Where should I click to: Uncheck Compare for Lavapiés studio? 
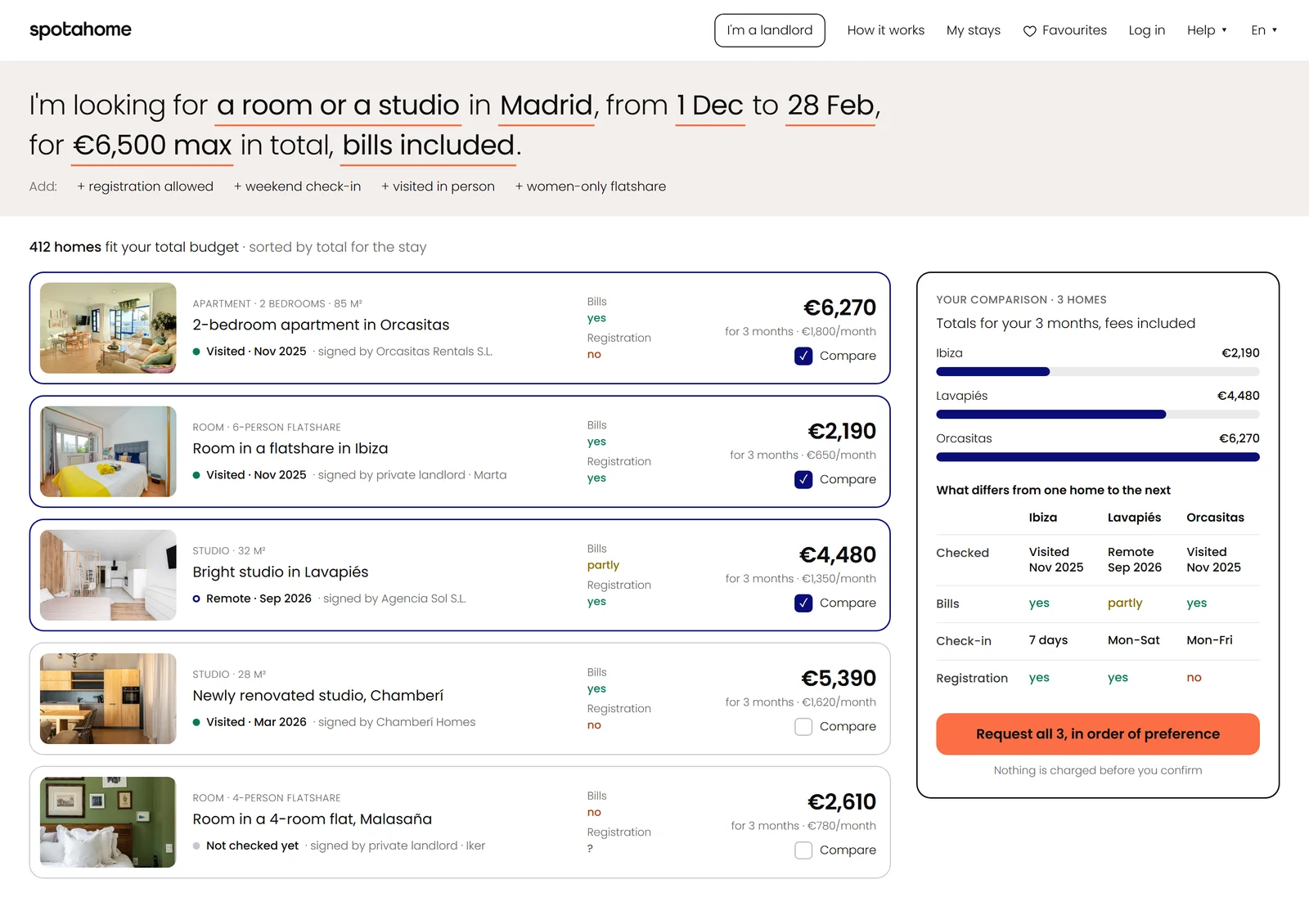[x=803, y=603]
